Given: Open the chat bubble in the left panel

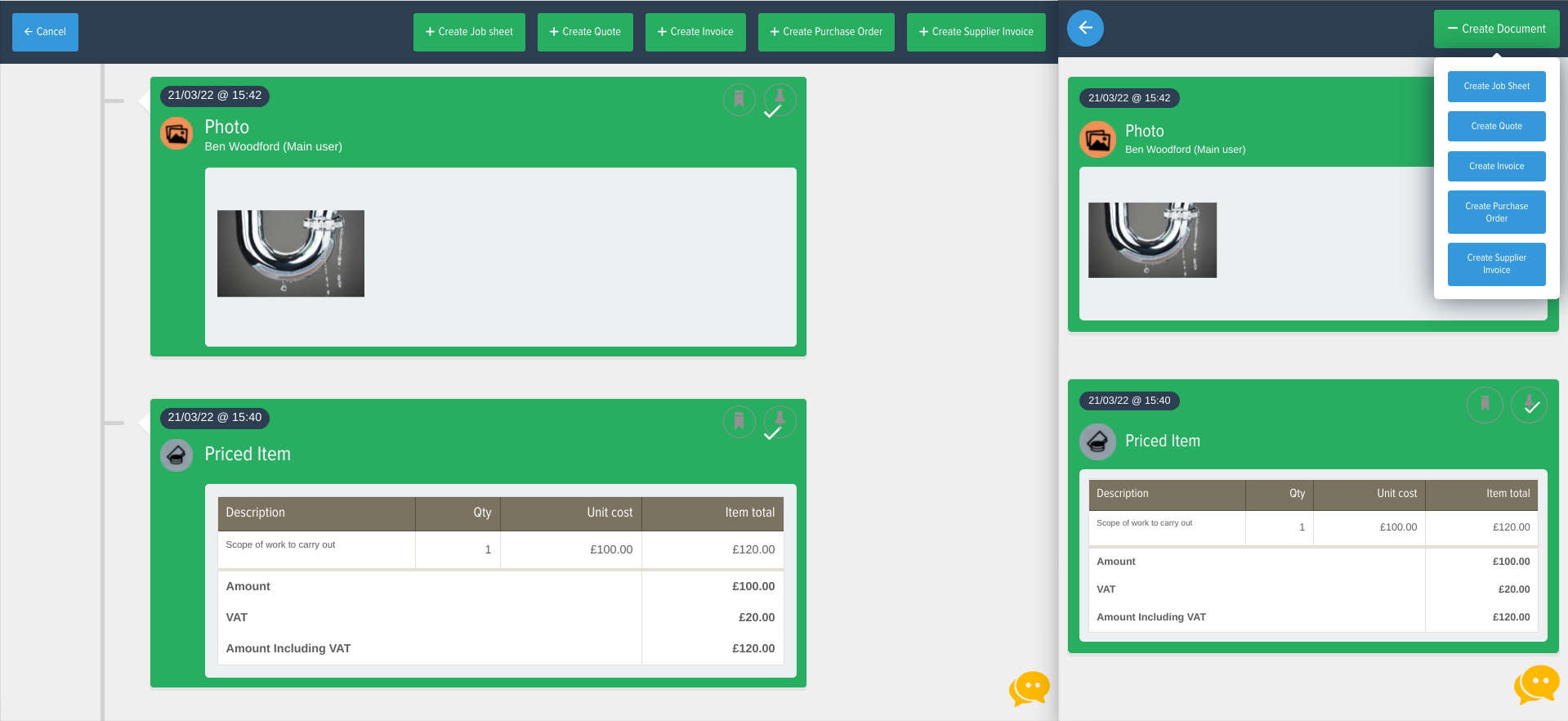Looking at the screenshot, I should click(1030, 688).
